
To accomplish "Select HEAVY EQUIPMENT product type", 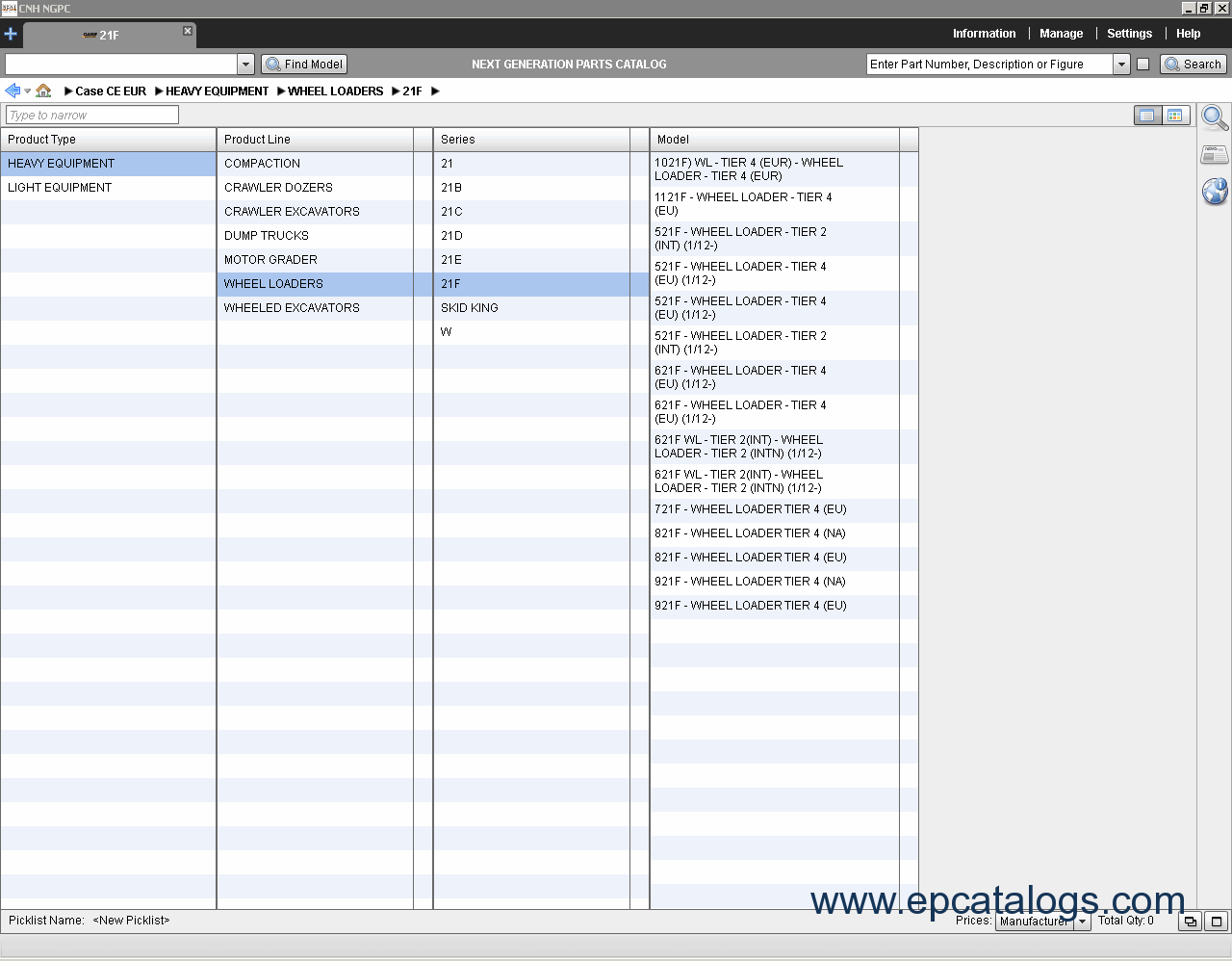I will pyautogui.click(x=108, y=164).
